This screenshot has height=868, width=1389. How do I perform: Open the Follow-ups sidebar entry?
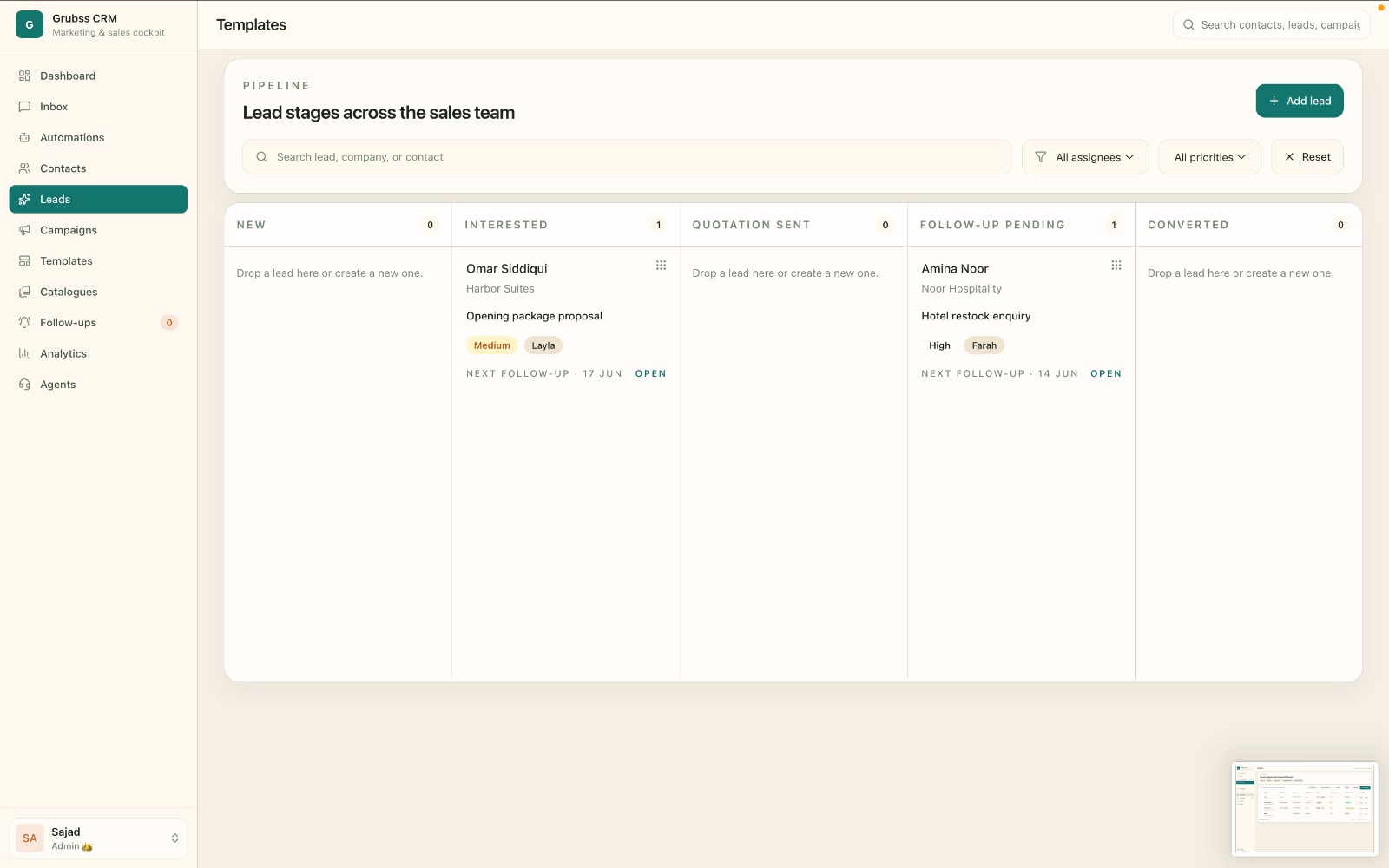click(x=98, y=322)
